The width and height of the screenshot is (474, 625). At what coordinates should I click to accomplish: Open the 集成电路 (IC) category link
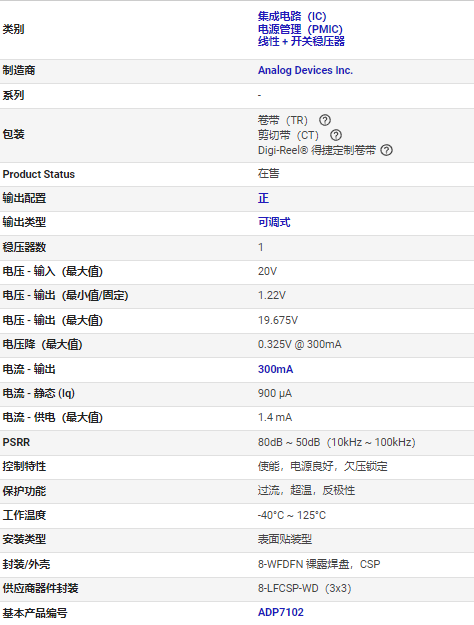[x=292, y=16]
